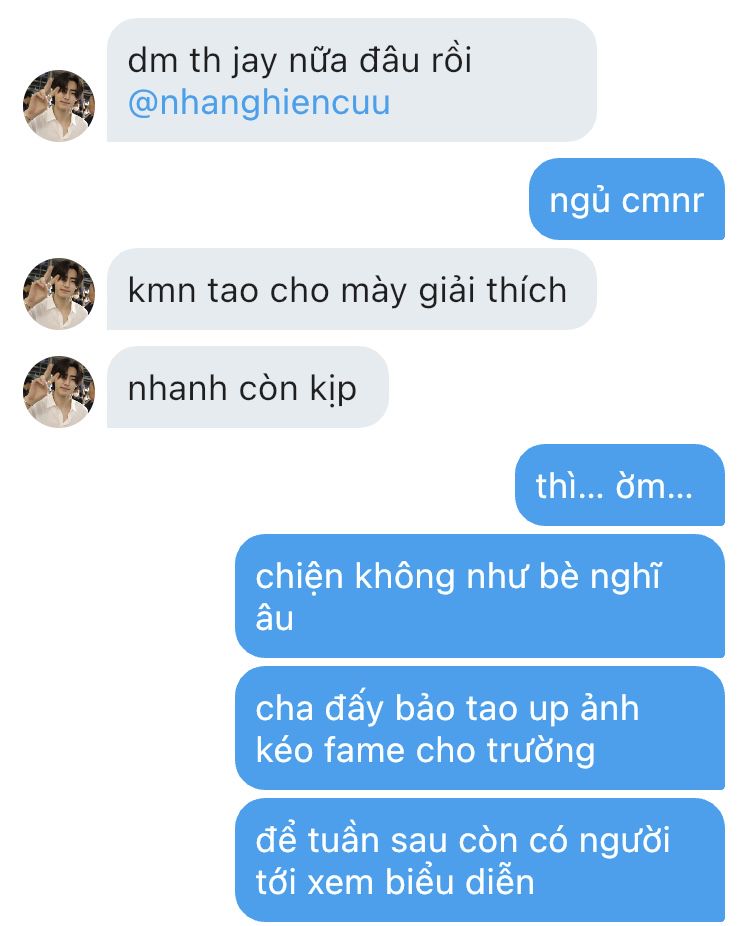Select the 'để tuần sau còn có người' bubble

(x=480, y=860)
